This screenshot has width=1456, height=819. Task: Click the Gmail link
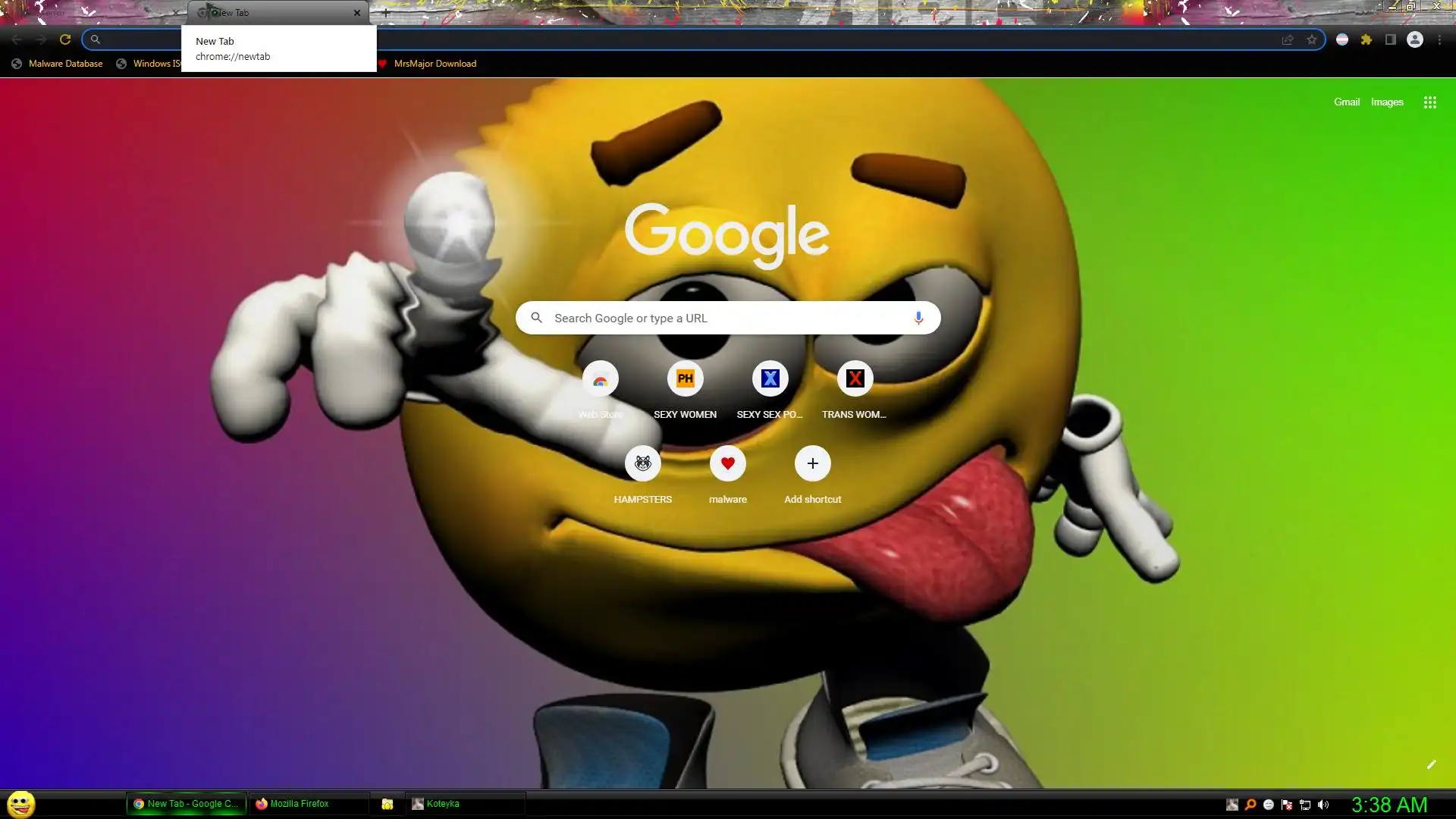pyautogui.click(x=1346, y=102)
